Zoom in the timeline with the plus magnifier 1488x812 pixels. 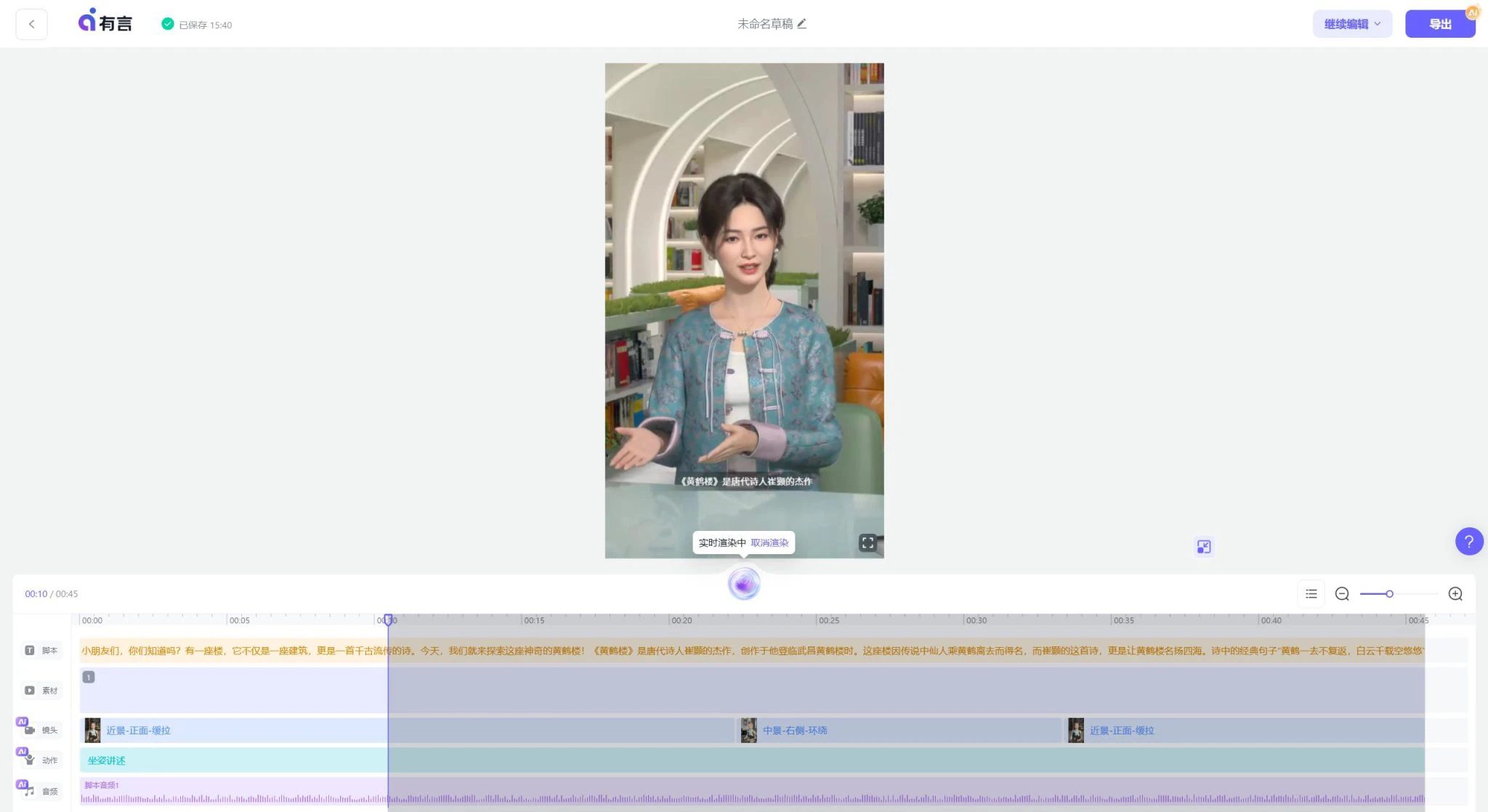[1455, 593]
